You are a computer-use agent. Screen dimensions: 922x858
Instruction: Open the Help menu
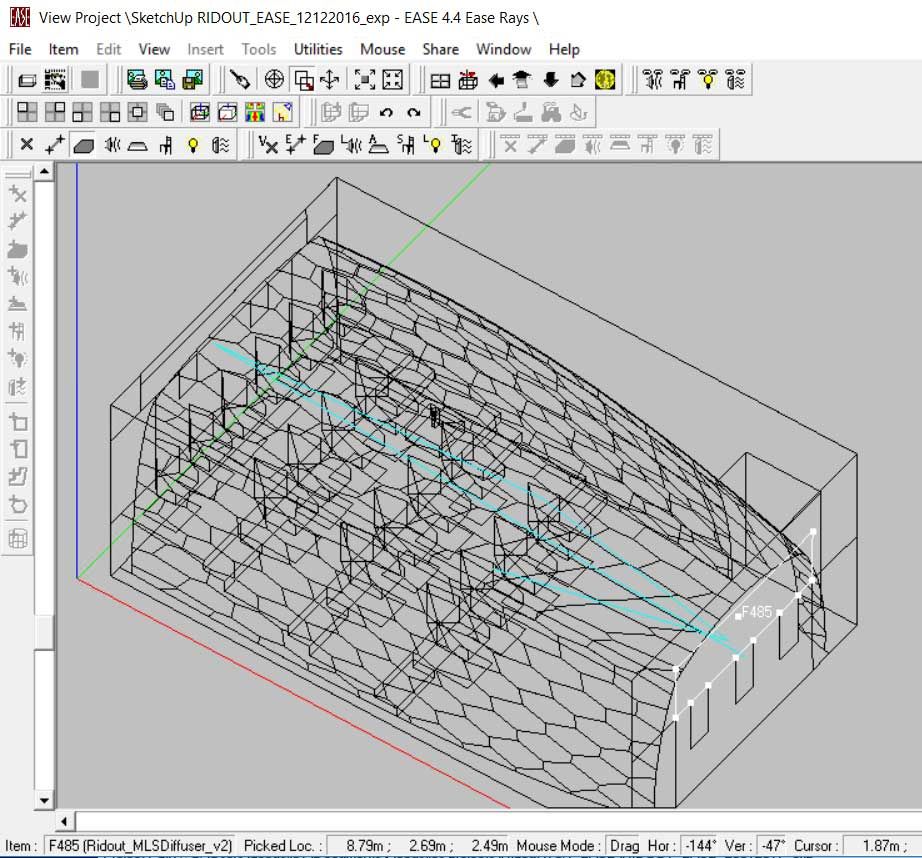point(564,49)
